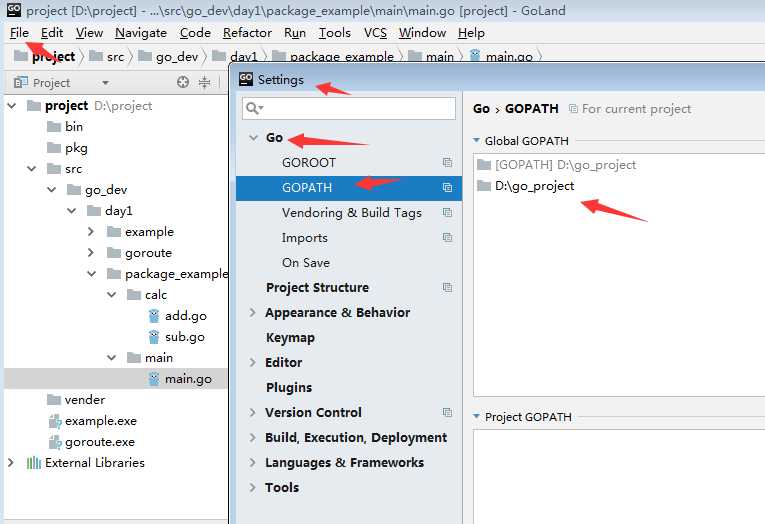Select Imports settings page

(x=304, y=238)
